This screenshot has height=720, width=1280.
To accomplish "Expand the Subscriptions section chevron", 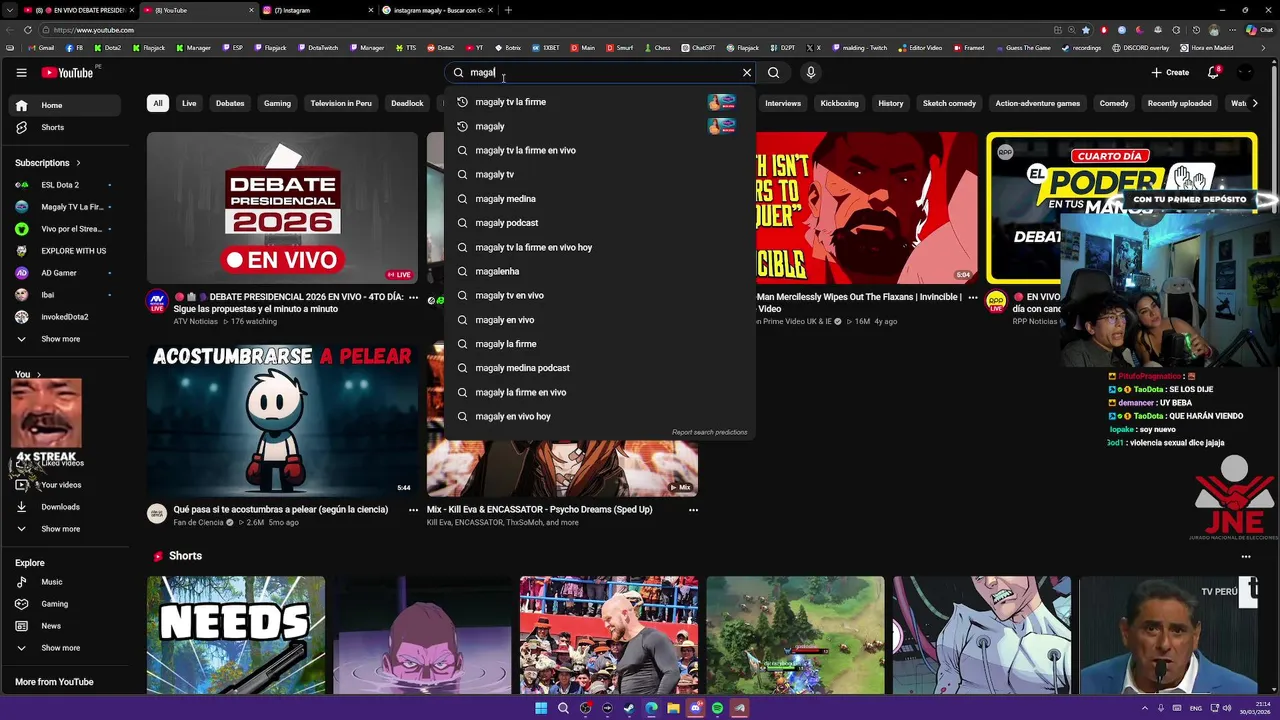I will tap(78, 163).
